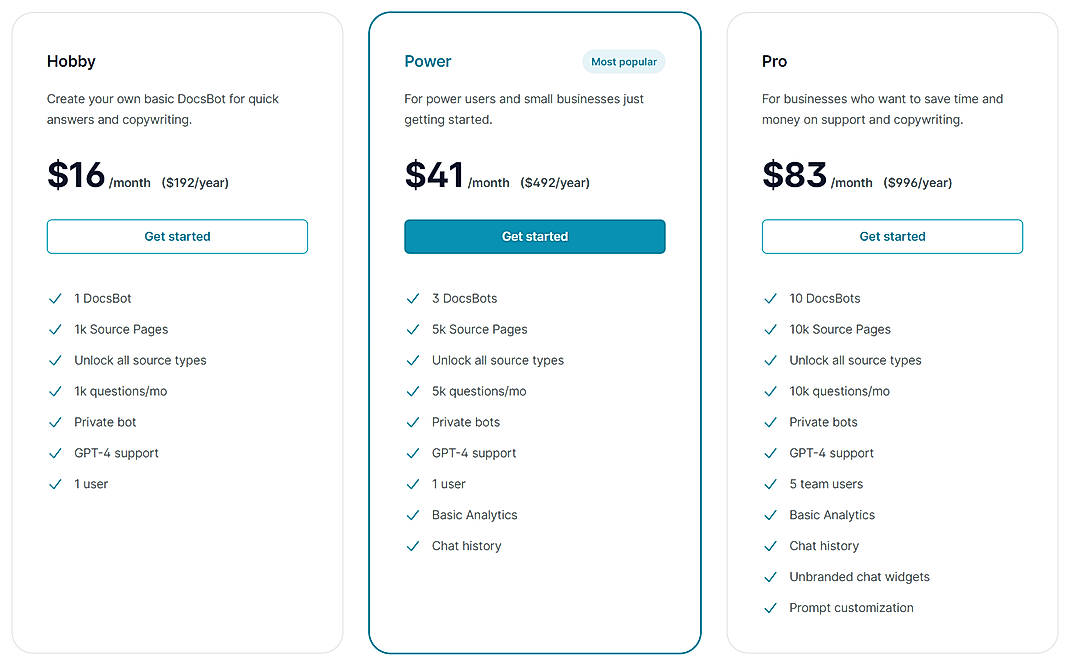Select the Power plan heading

[428, 61]
